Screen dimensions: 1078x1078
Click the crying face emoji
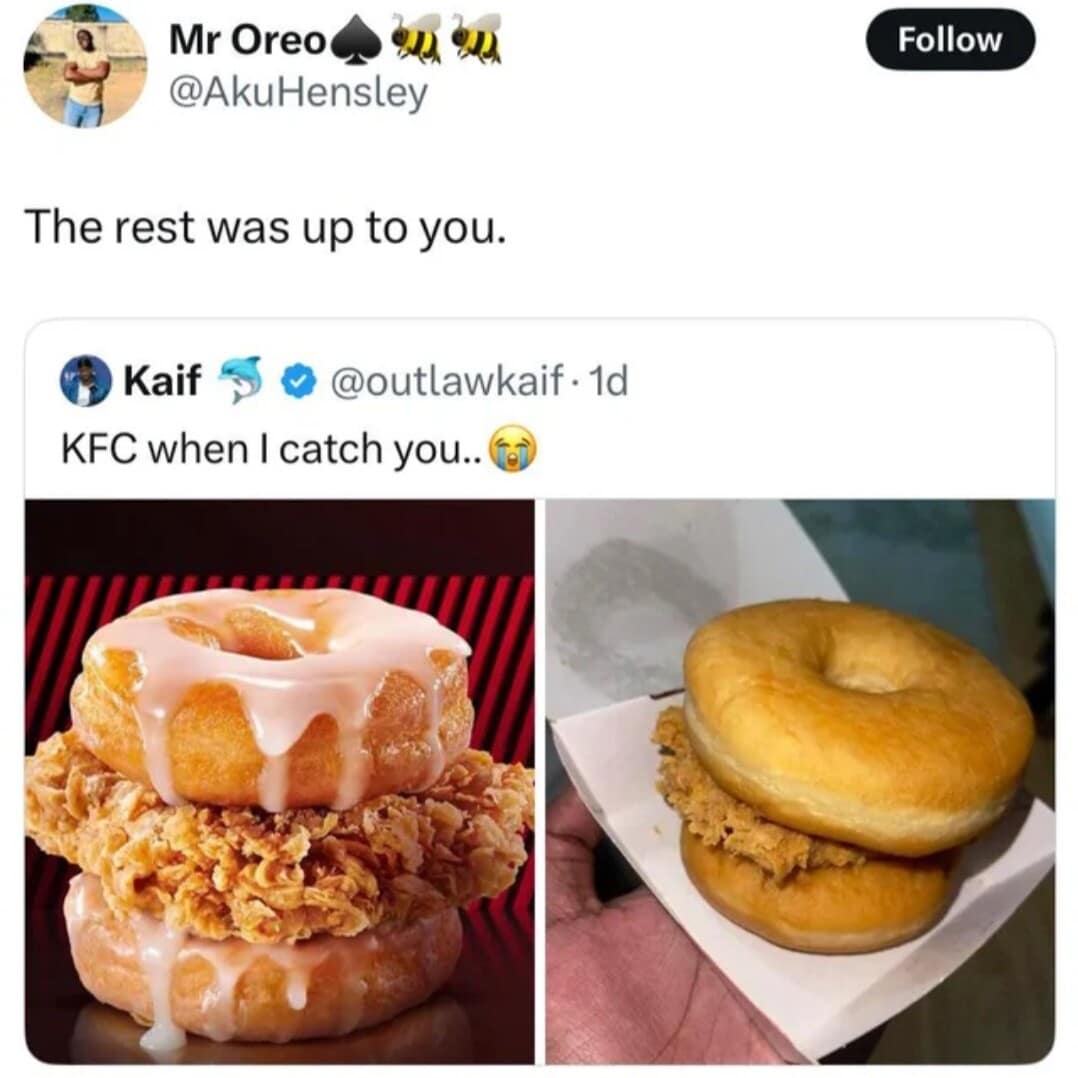[x=512, y=448]
